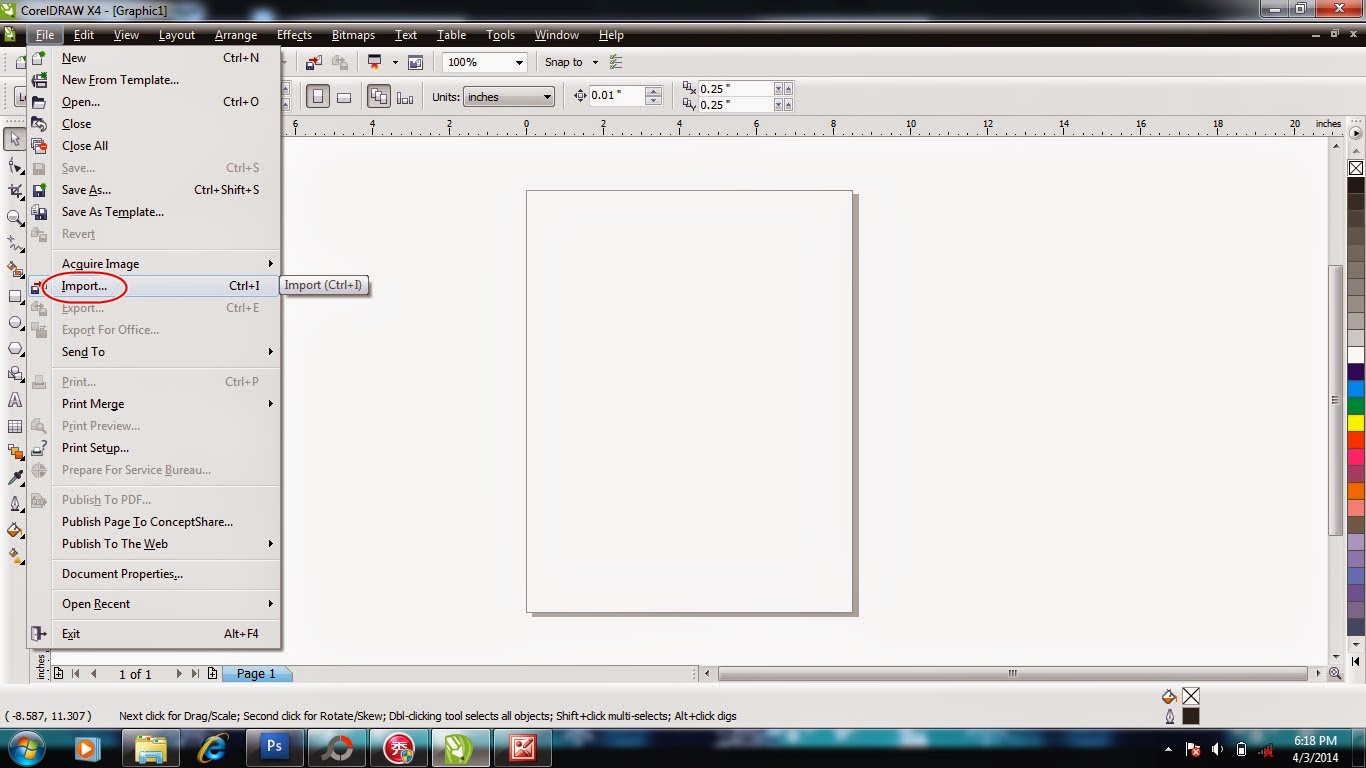The width and height of the screenshot is (1366, 768).
Task: Go to the last page arrow
Action: coord(195,674)
